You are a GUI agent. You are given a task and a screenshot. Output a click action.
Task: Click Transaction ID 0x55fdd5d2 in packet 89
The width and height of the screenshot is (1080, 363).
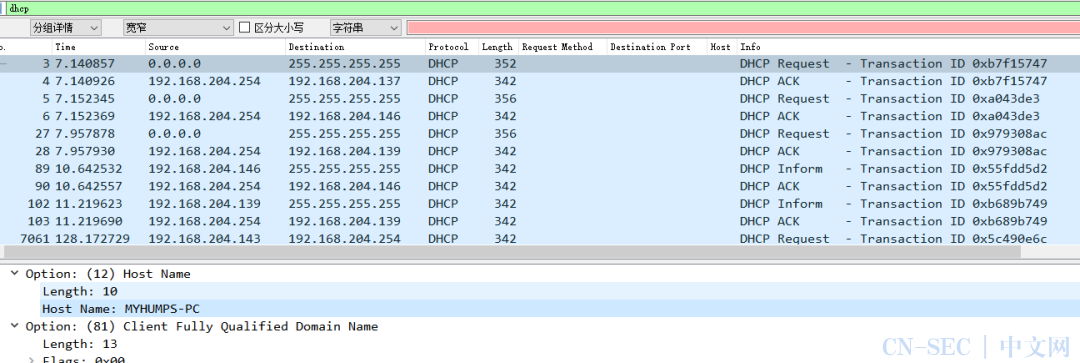click(x=953, y=169)
